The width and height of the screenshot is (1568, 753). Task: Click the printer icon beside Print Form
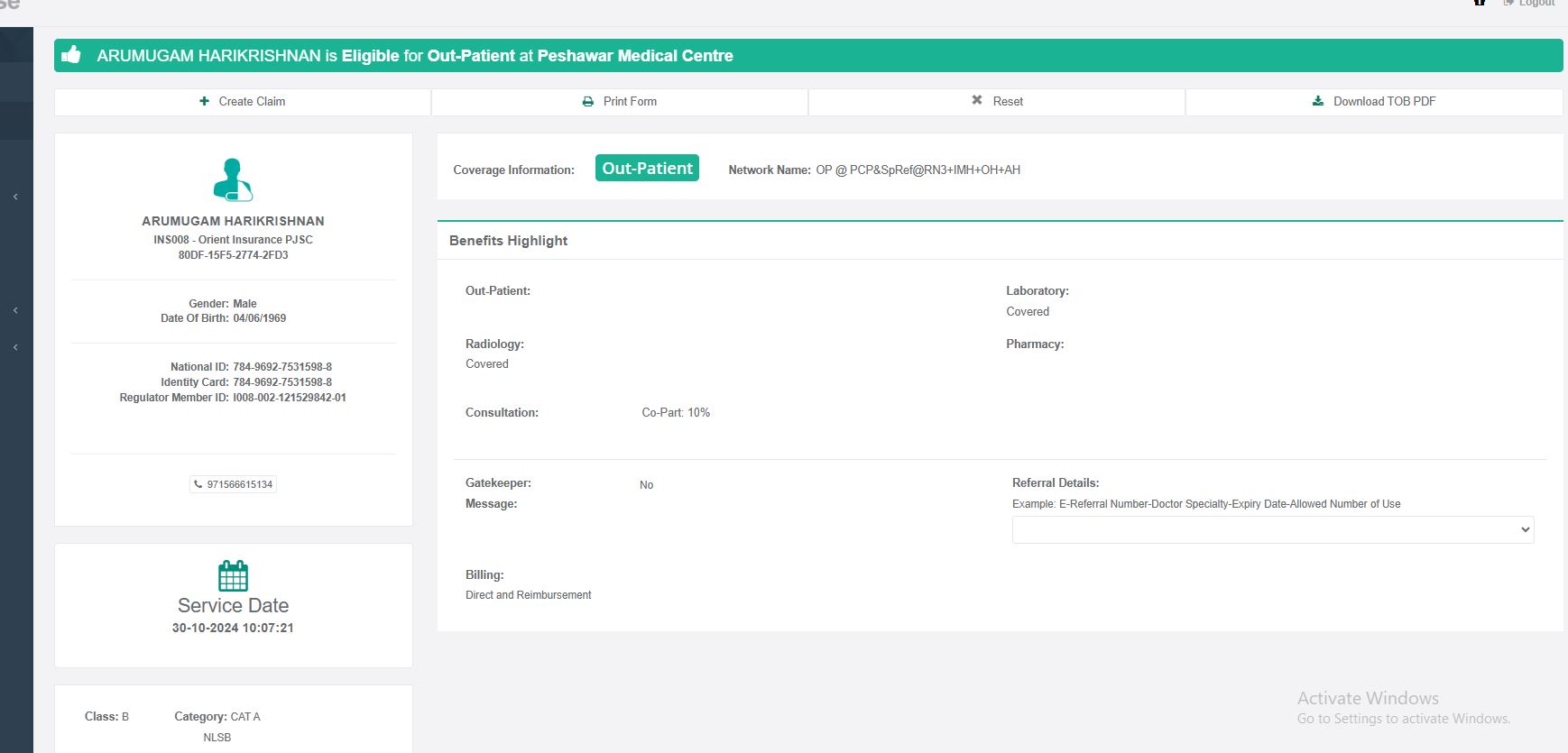[588, 101]
